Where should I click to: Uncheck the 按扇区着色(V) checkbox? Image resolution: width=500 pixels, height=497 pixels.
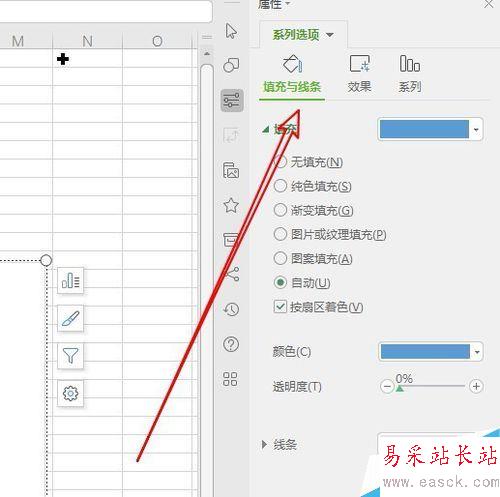tap(280, 307)
